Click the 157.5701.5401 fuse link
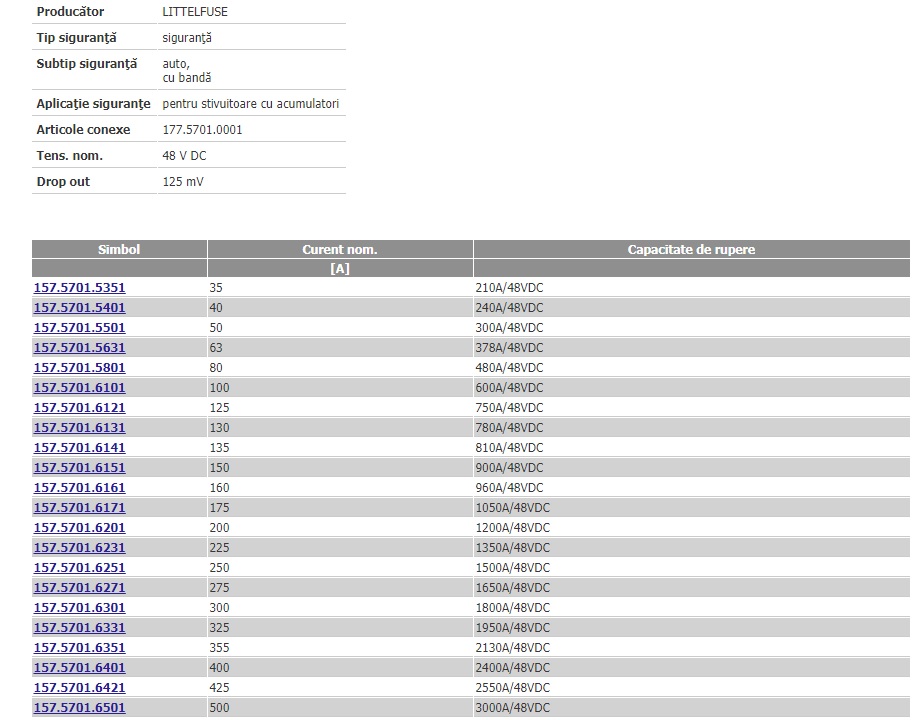 80,308
